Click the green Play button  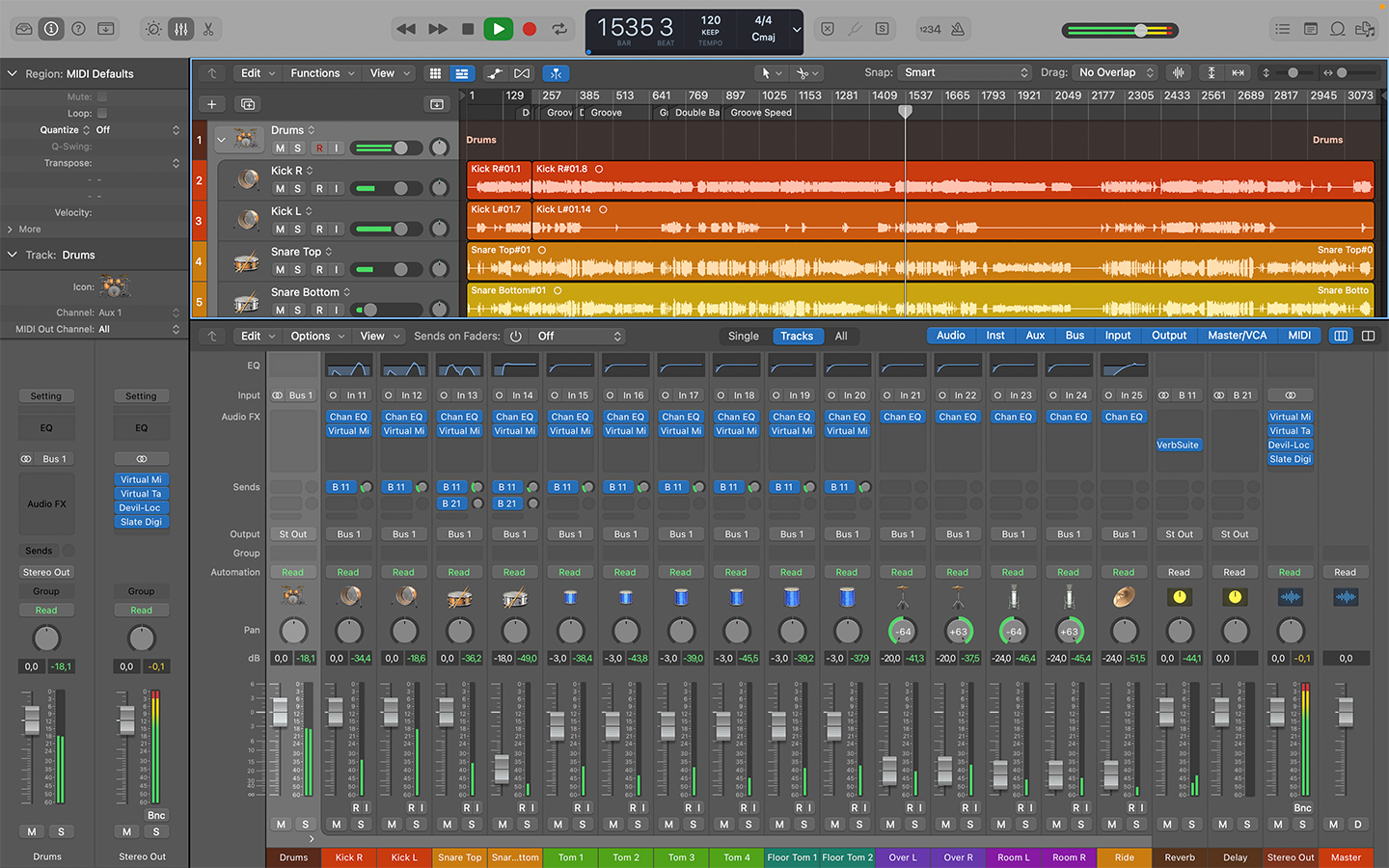(498, 29)
